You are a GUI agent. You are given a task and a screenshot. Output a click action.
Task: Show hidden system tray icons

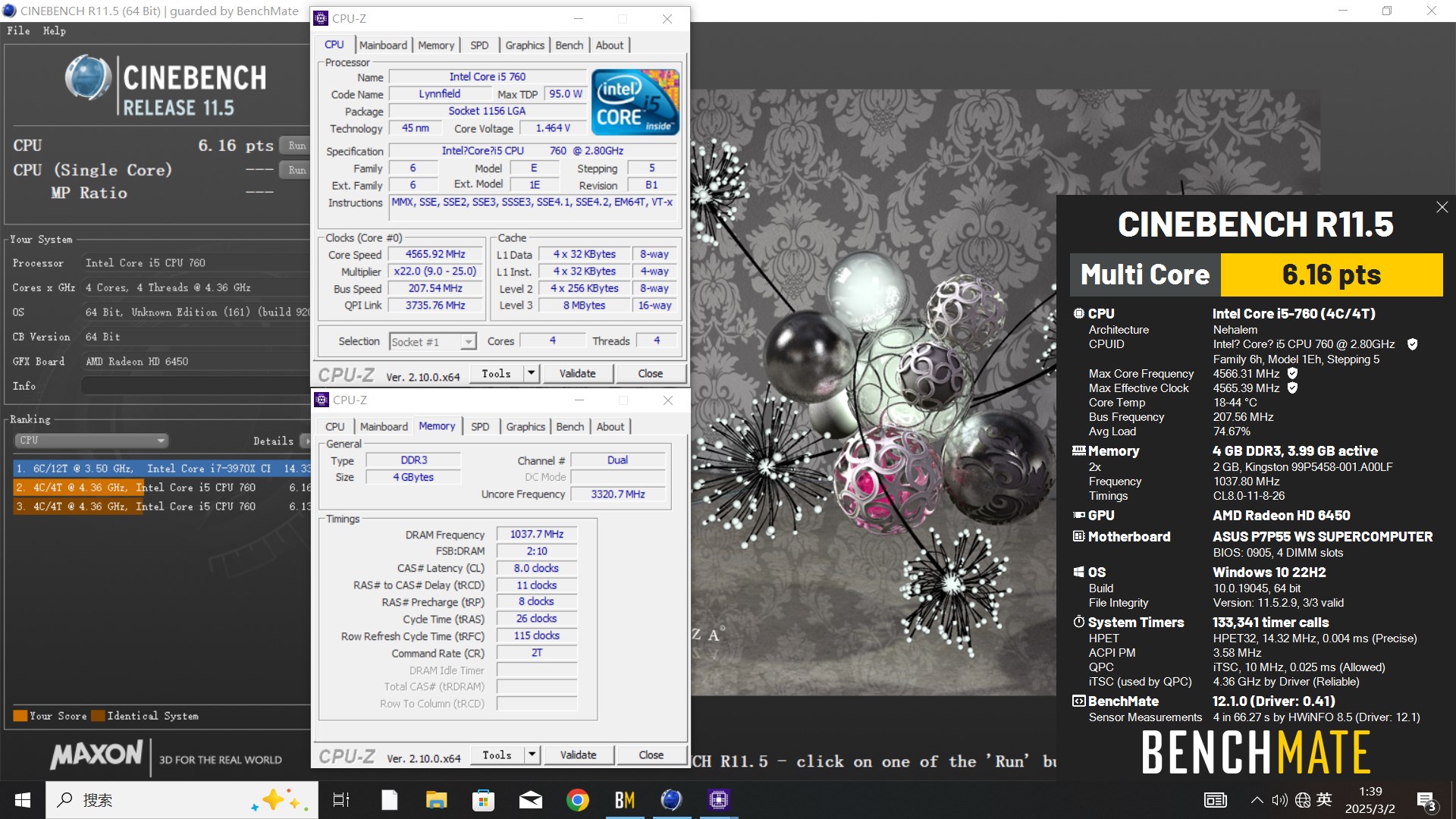click(1257, 800)
